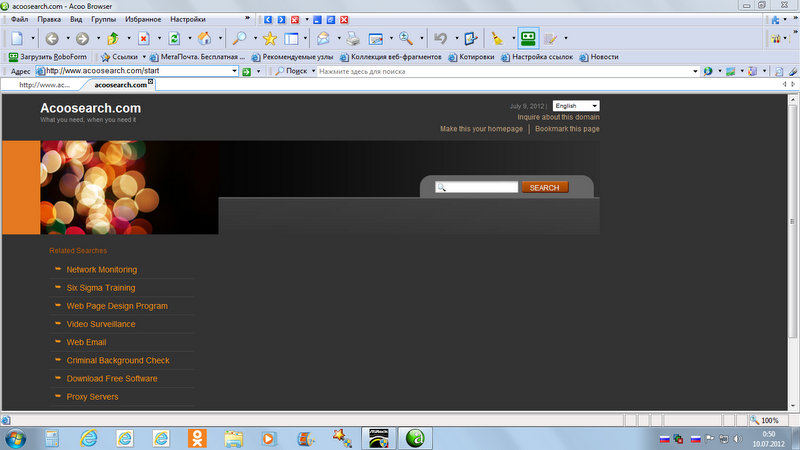Open Favorites via the star icon
800x450 pixels.
269,38
